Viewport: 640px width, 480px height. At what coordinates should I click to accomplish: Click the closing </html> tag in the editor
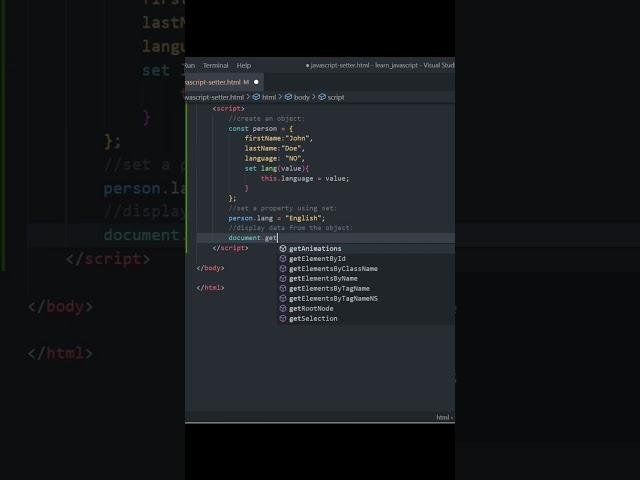pos(210,288)
